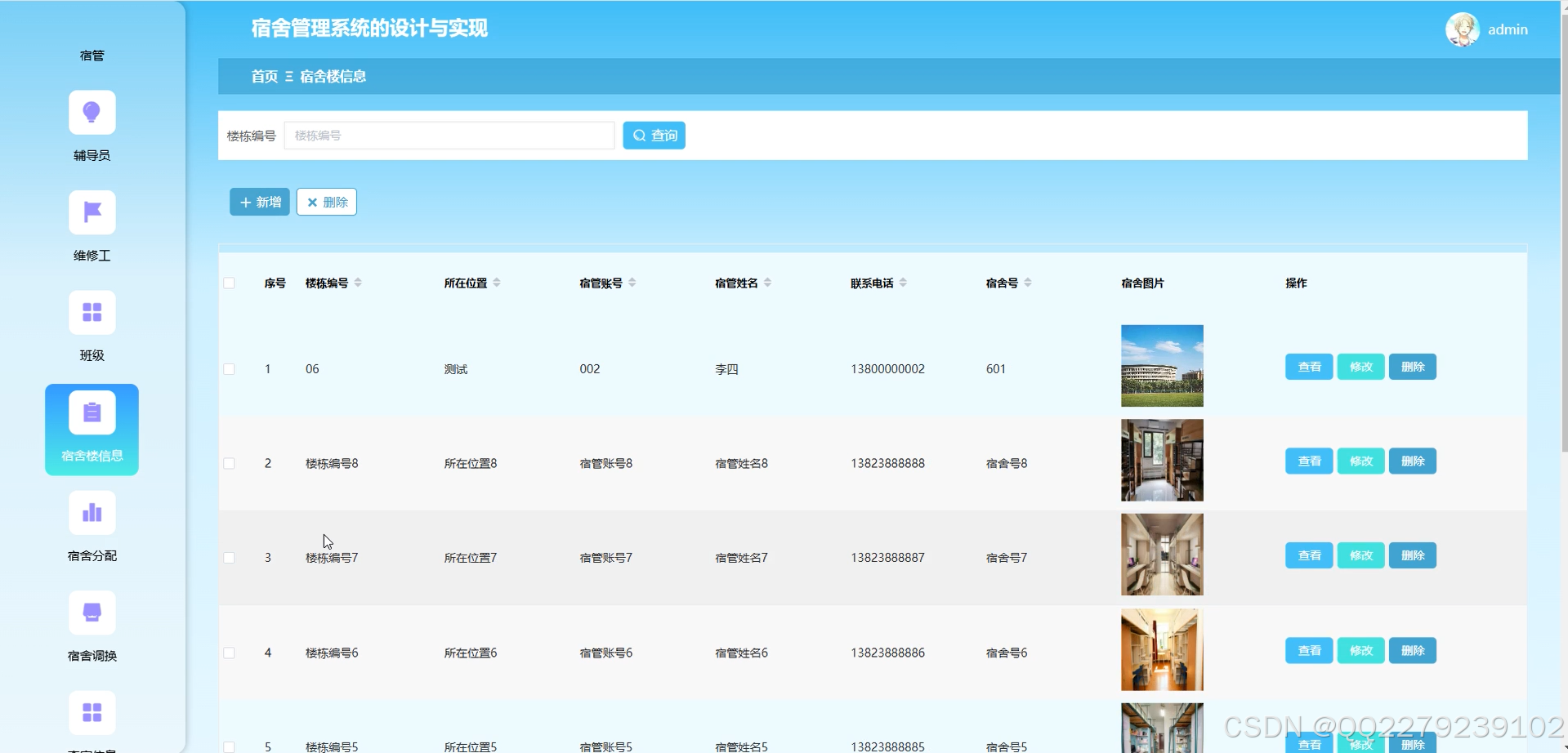Check the row 楼栋编号7

230,558
